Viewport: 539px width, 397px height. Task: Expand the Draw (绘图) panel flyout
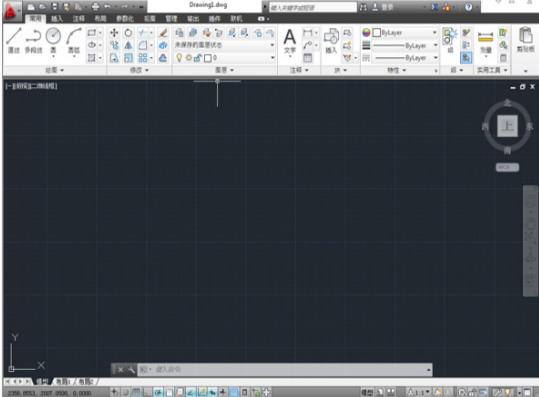pos(55,70)
